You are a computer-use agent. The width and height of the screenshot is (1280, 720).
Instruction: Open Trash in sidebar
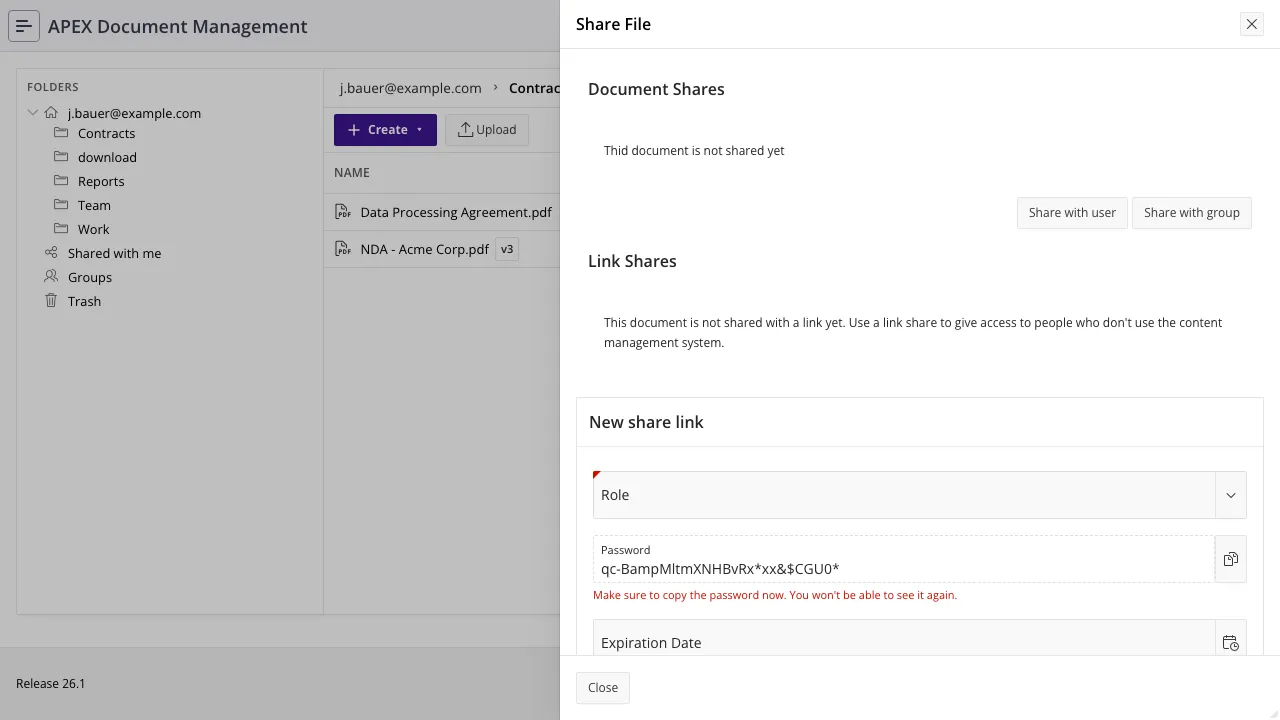[x=84, y=301]
